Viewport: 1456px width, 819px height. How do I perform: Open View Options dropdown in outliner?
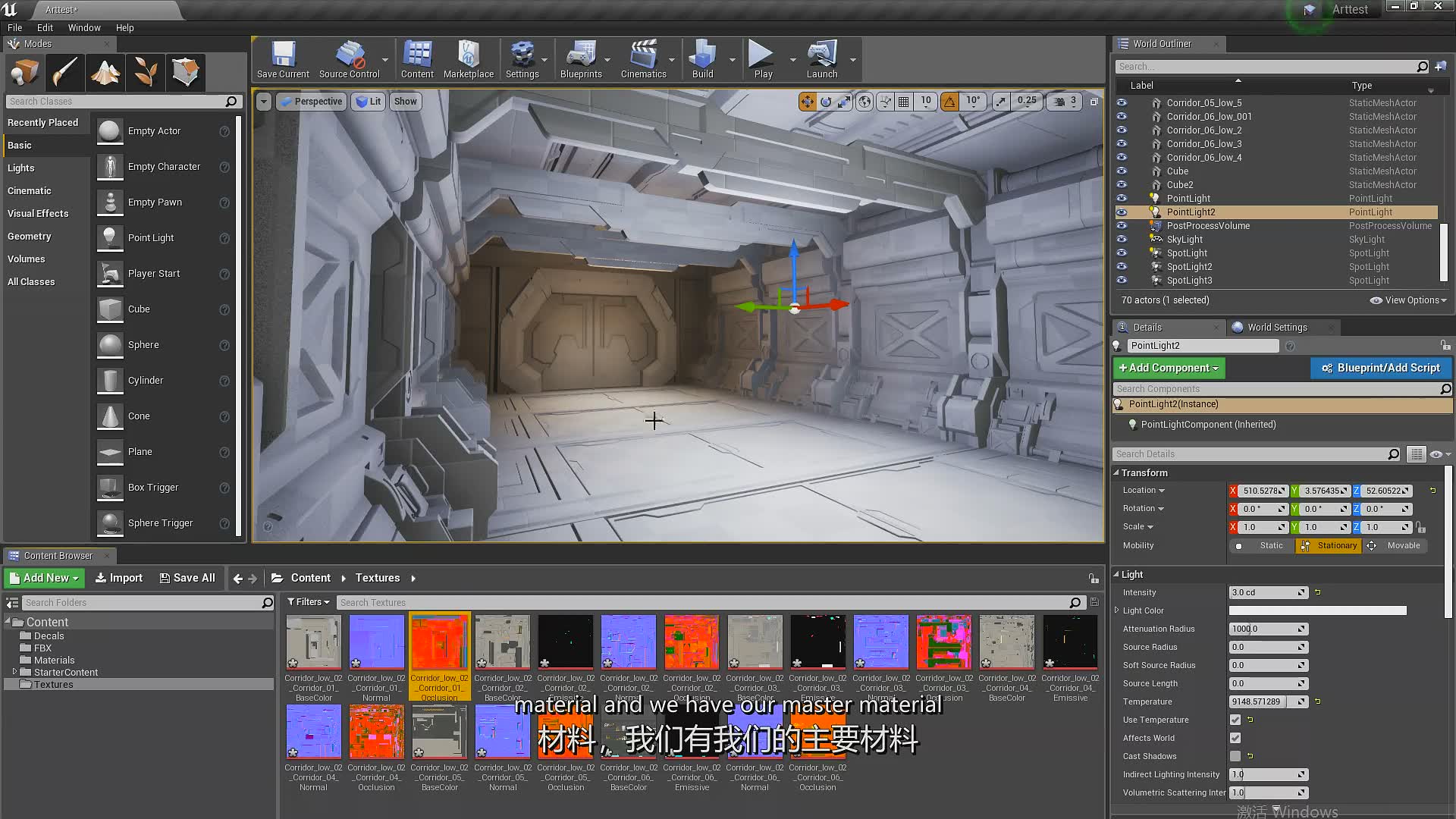tap(1408, 300)
